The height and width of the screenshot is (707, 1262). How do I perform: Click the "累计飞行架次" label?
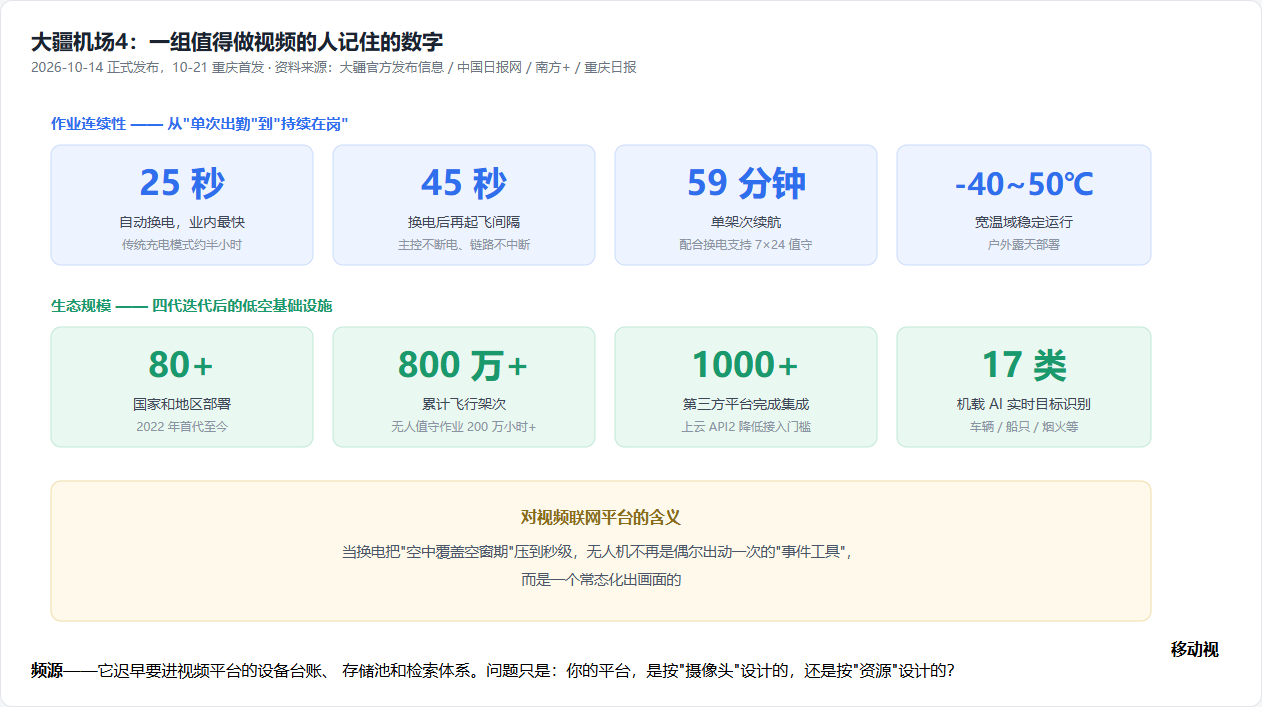pos(464,404)
